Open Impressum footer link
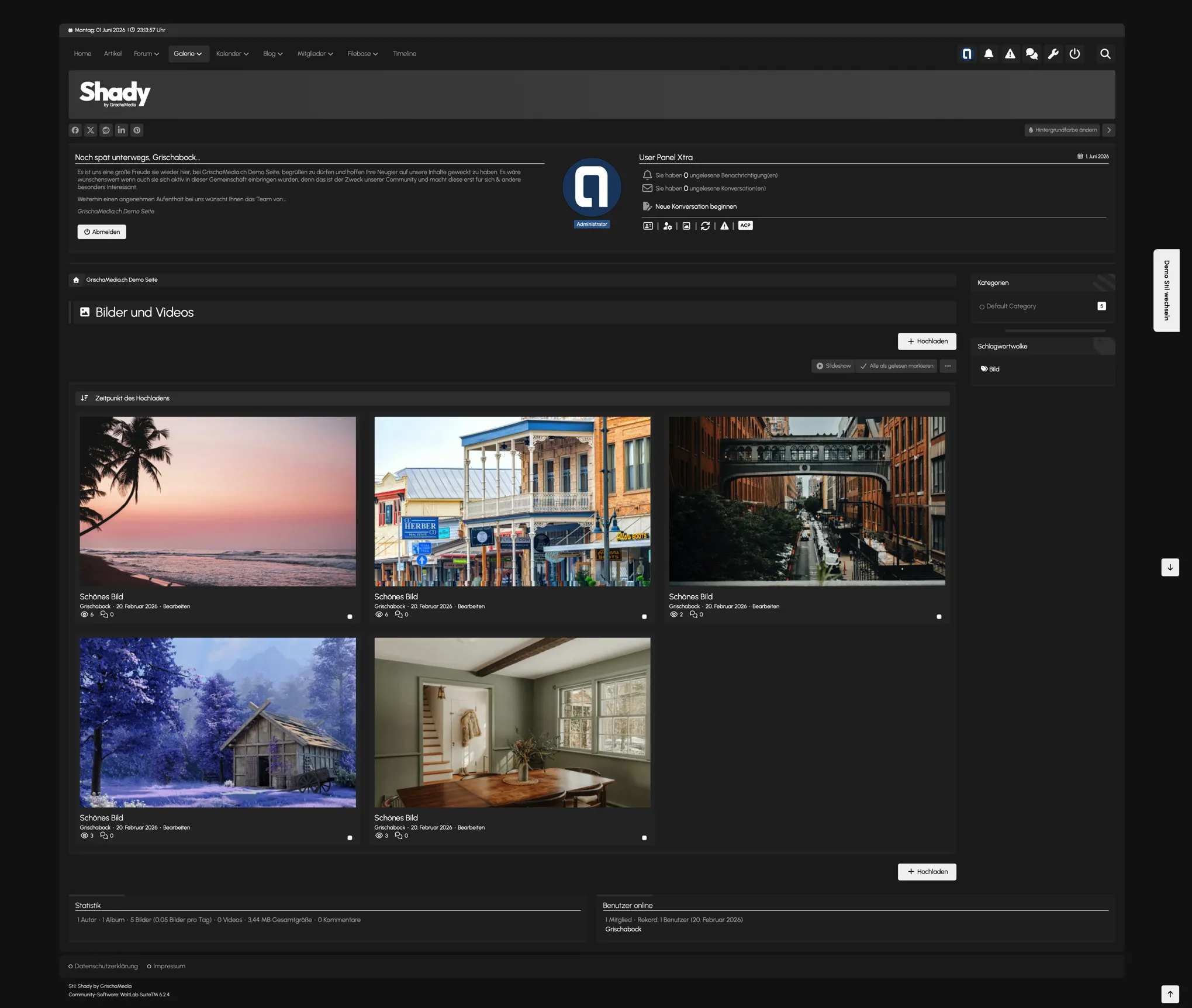 click(169, 966)
